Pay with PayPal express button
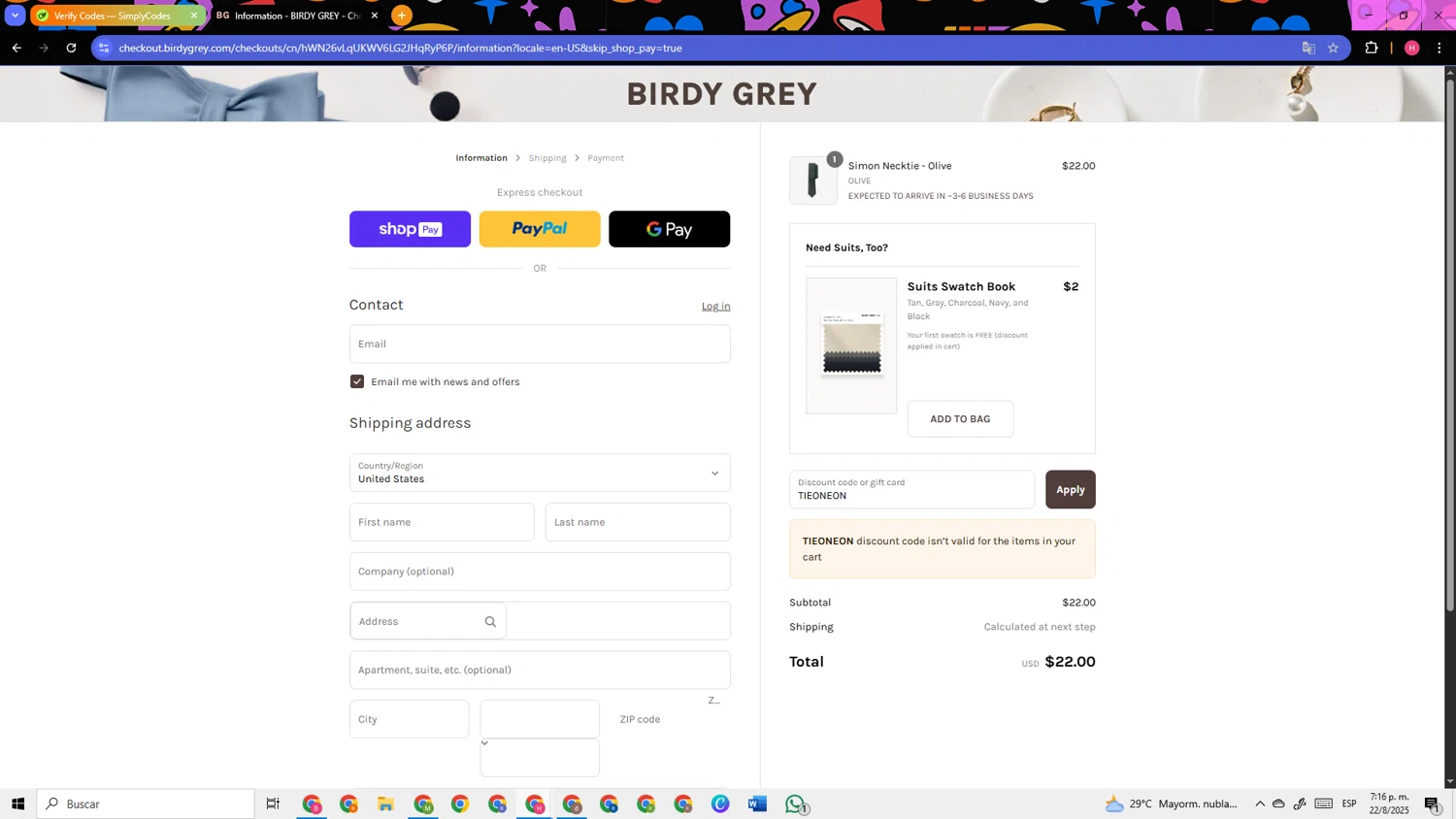Viewport: 1456px width, 819px height. tap(540, 229)
